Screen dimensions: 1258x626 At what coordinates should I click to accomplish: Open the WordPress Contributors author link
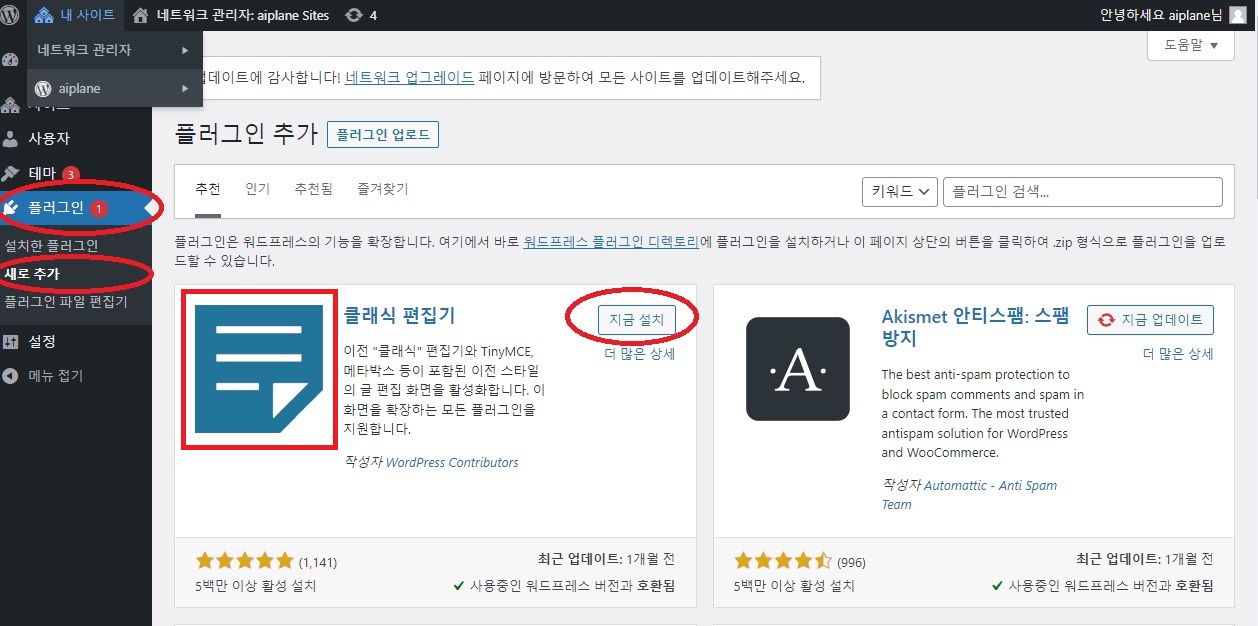point(452,462)
